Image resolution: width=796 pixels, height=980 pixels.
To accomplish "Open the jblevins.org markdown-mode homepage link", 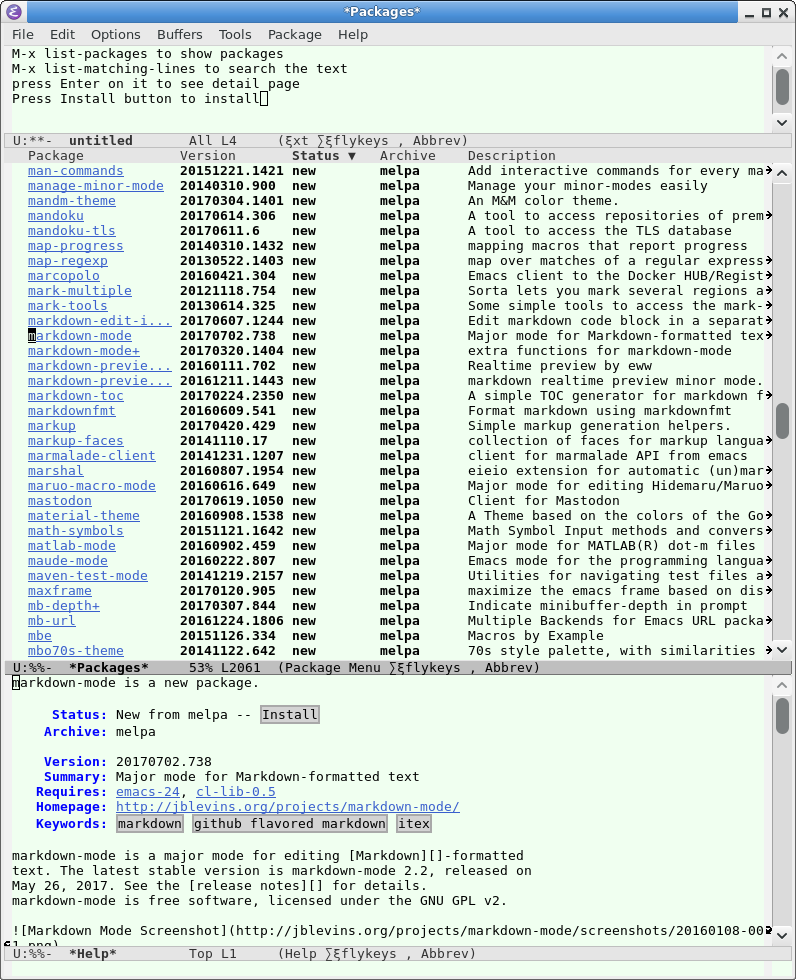I will 288,807.
